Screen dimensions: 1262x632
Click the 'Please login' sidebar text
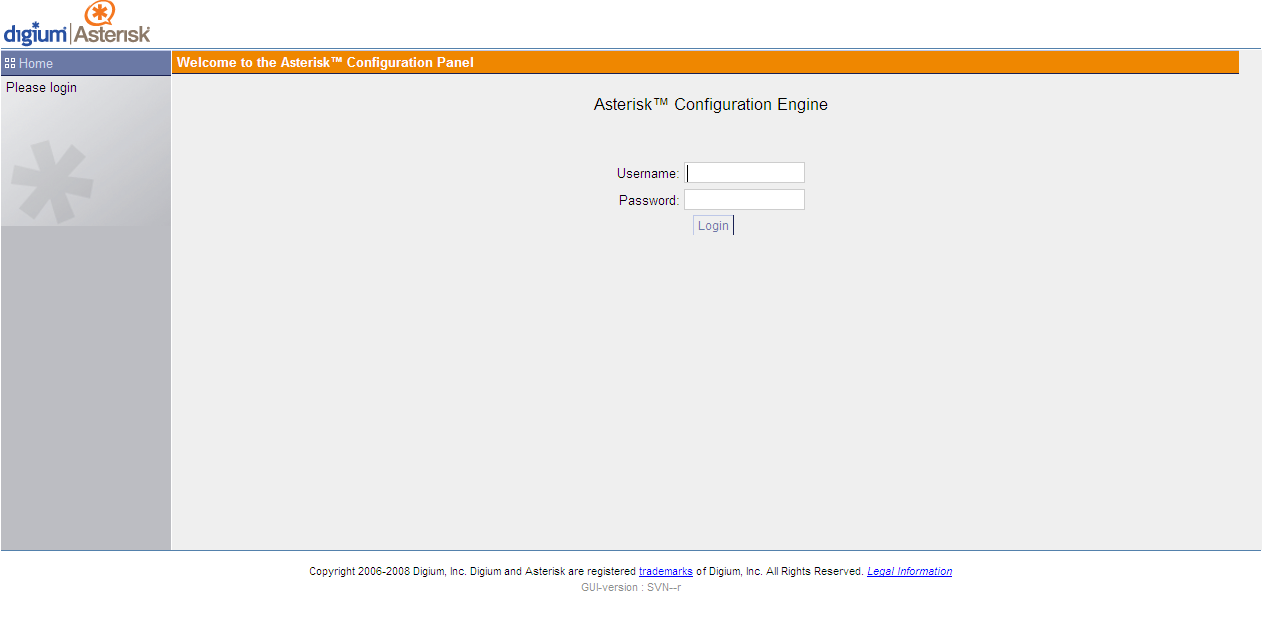(x=41, y=88)
